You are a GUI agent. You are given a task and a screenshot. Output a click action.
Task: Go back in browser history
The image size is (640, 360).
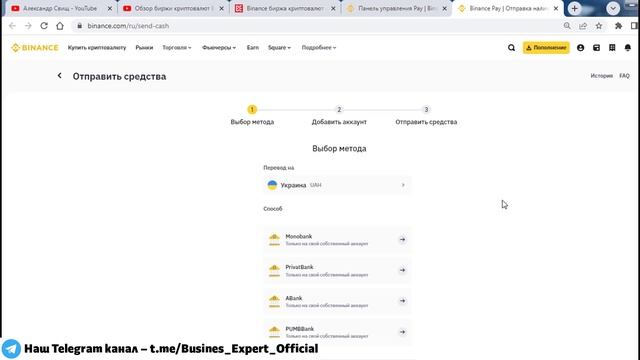pos(12,26)
